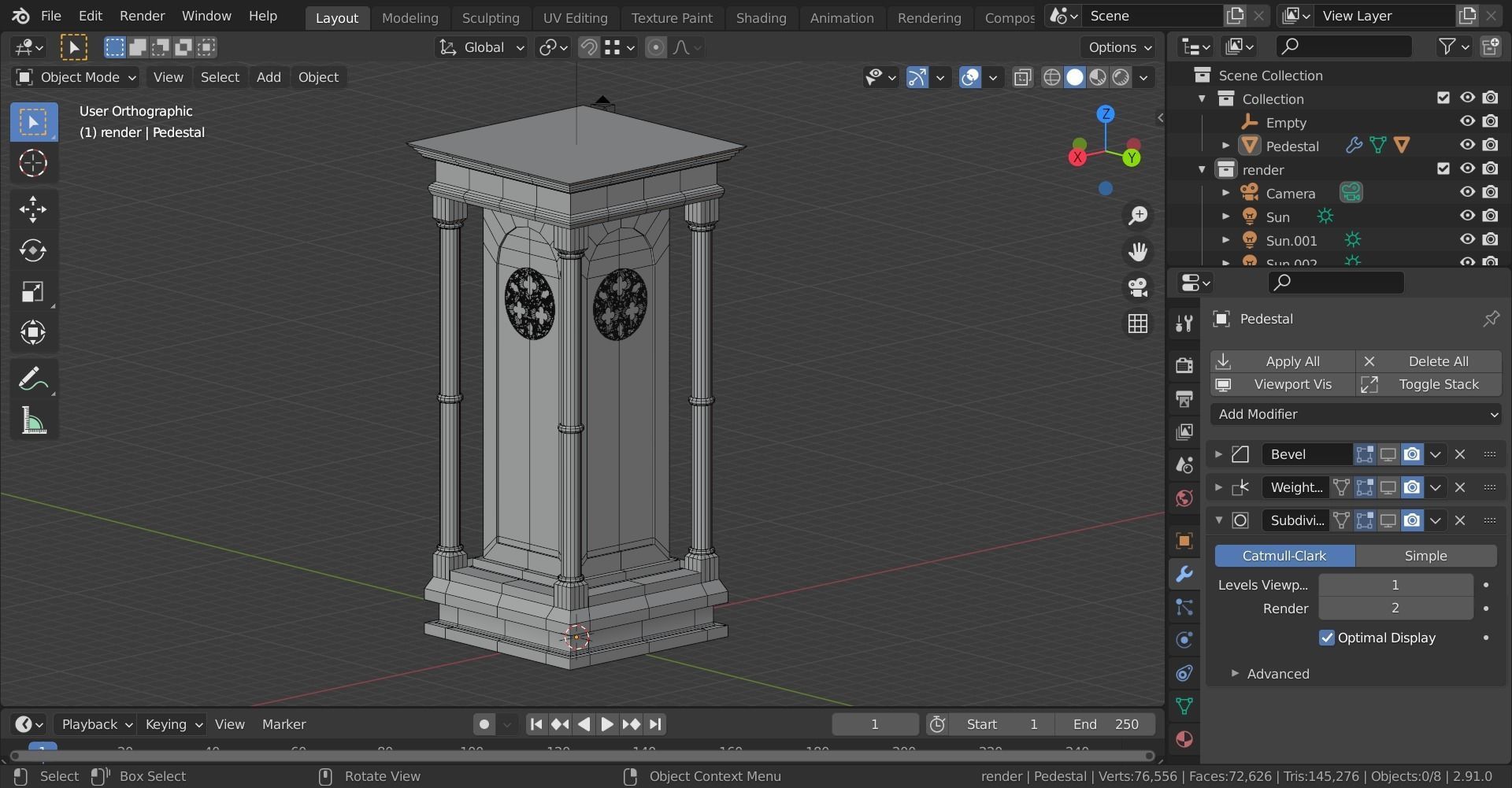Image resolution: width=1512 pixels, height=788 pixels.
Task: Toggle camera view icon in viewport
Action: [1137, 287]
